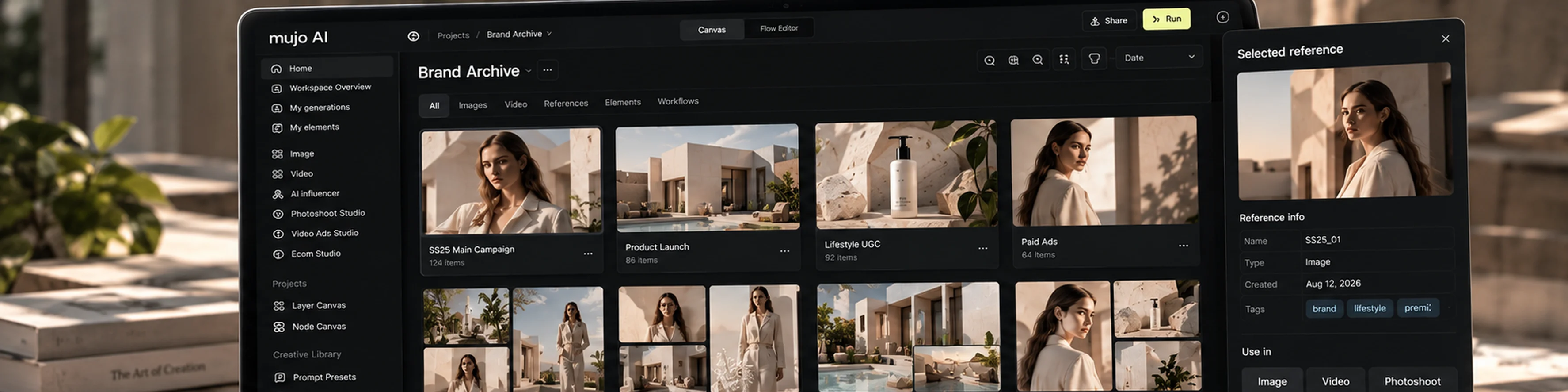Click the lifestyle tag chip
1568x392 pixels.
1370,308
